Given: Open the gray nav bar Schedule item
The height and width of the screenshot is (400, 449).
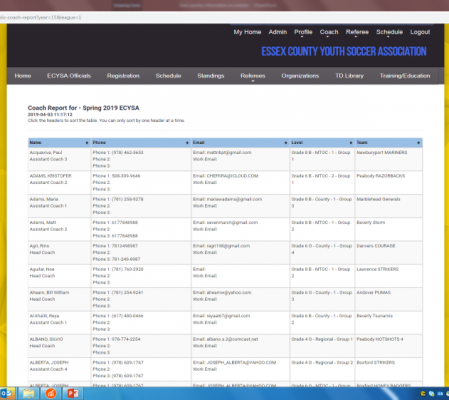Looking at the screenshot, I should (x=168, y=76).
